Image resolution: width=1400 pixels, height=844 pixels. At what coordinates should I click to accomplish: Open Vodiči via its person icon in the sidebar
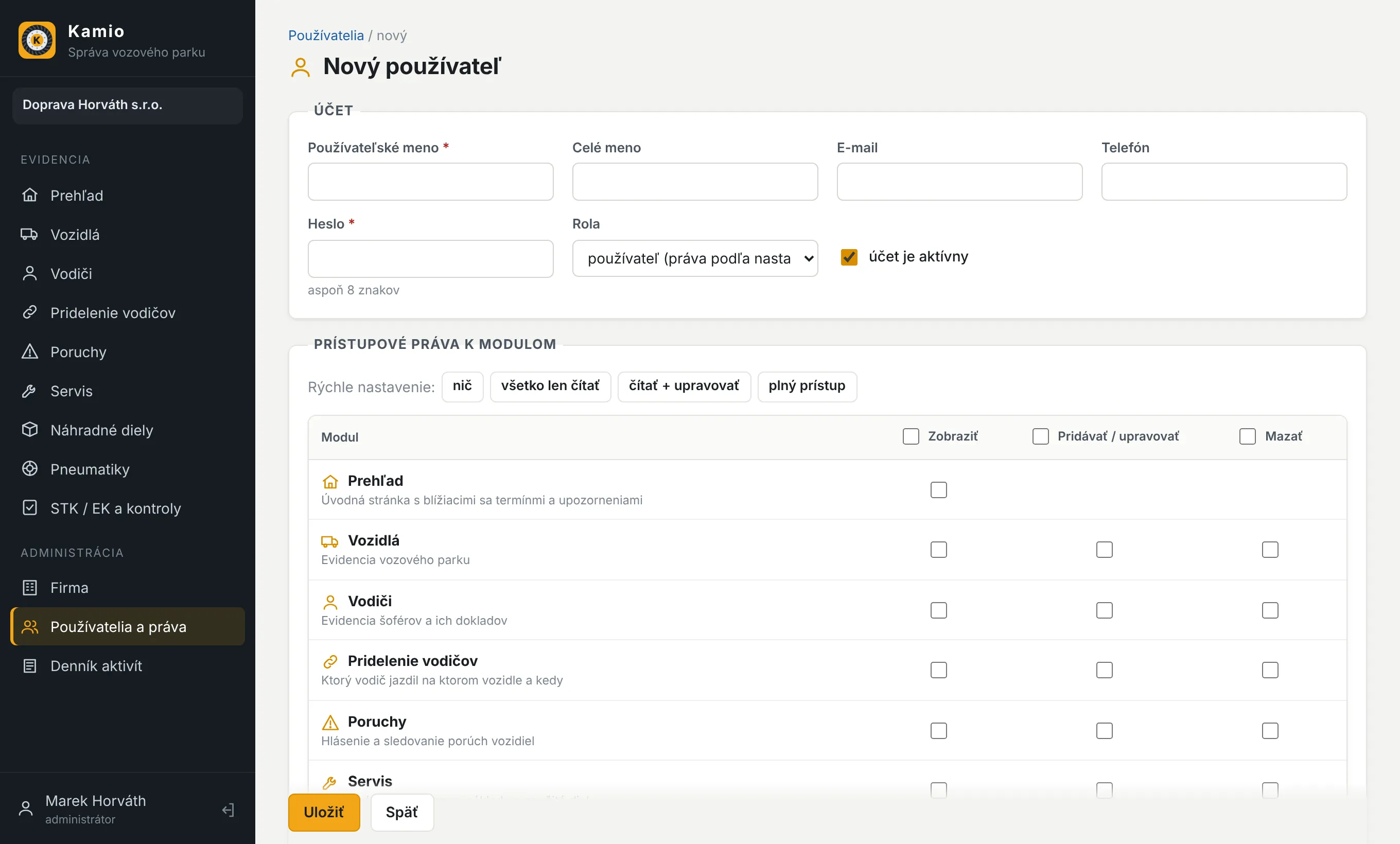[29, 274]
